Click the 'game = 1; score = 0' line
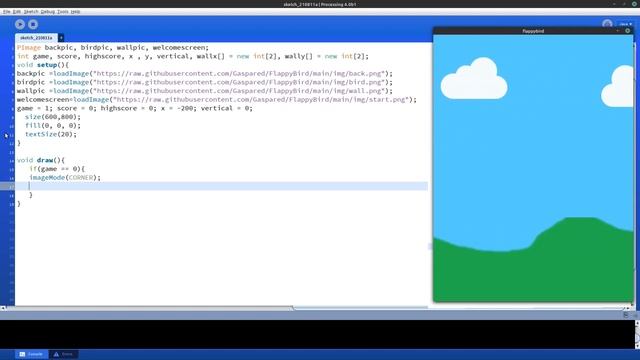Screen dimensions: 640x360 (135, 108)
